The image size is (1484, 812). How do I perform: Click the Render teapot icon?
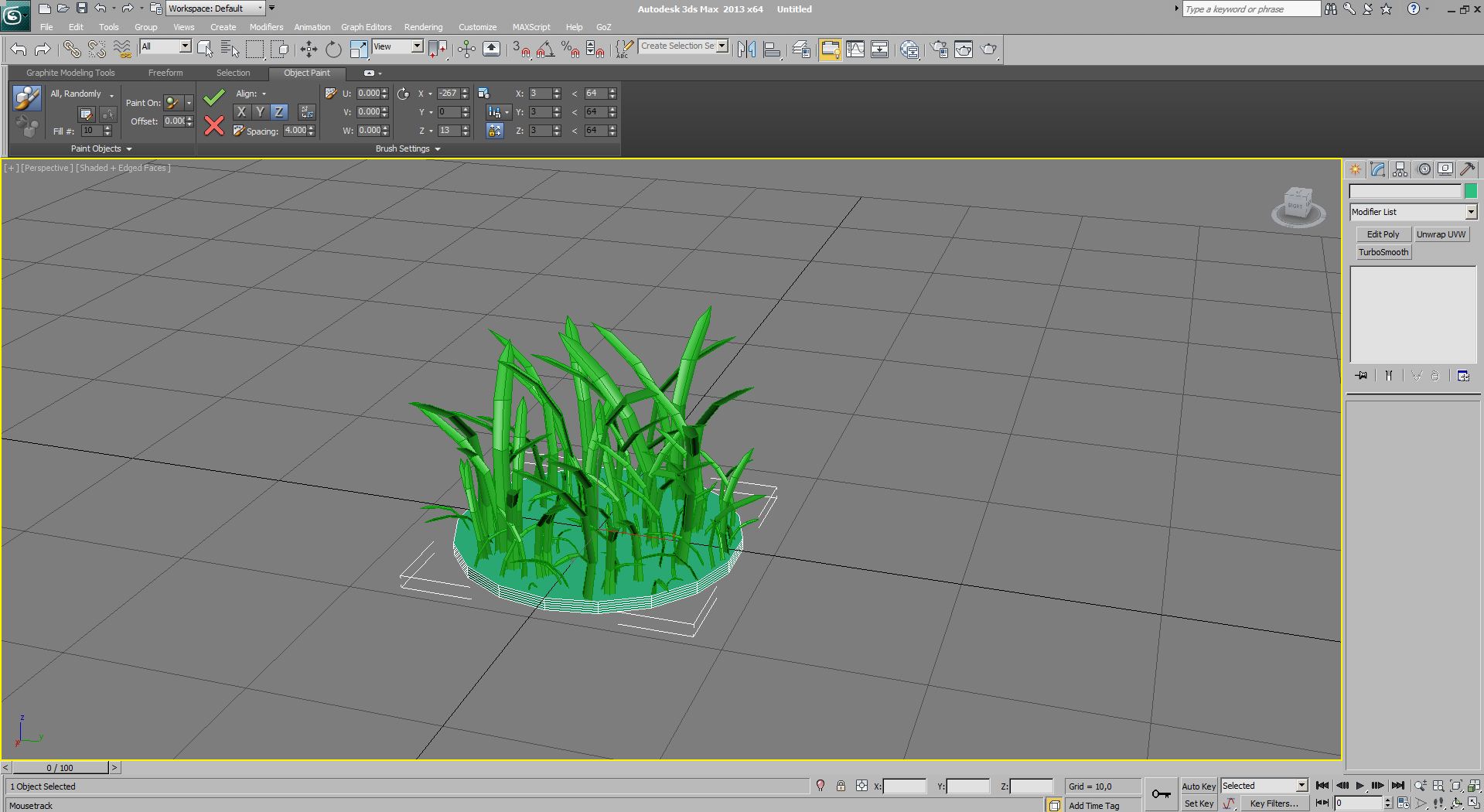[988, 49]
